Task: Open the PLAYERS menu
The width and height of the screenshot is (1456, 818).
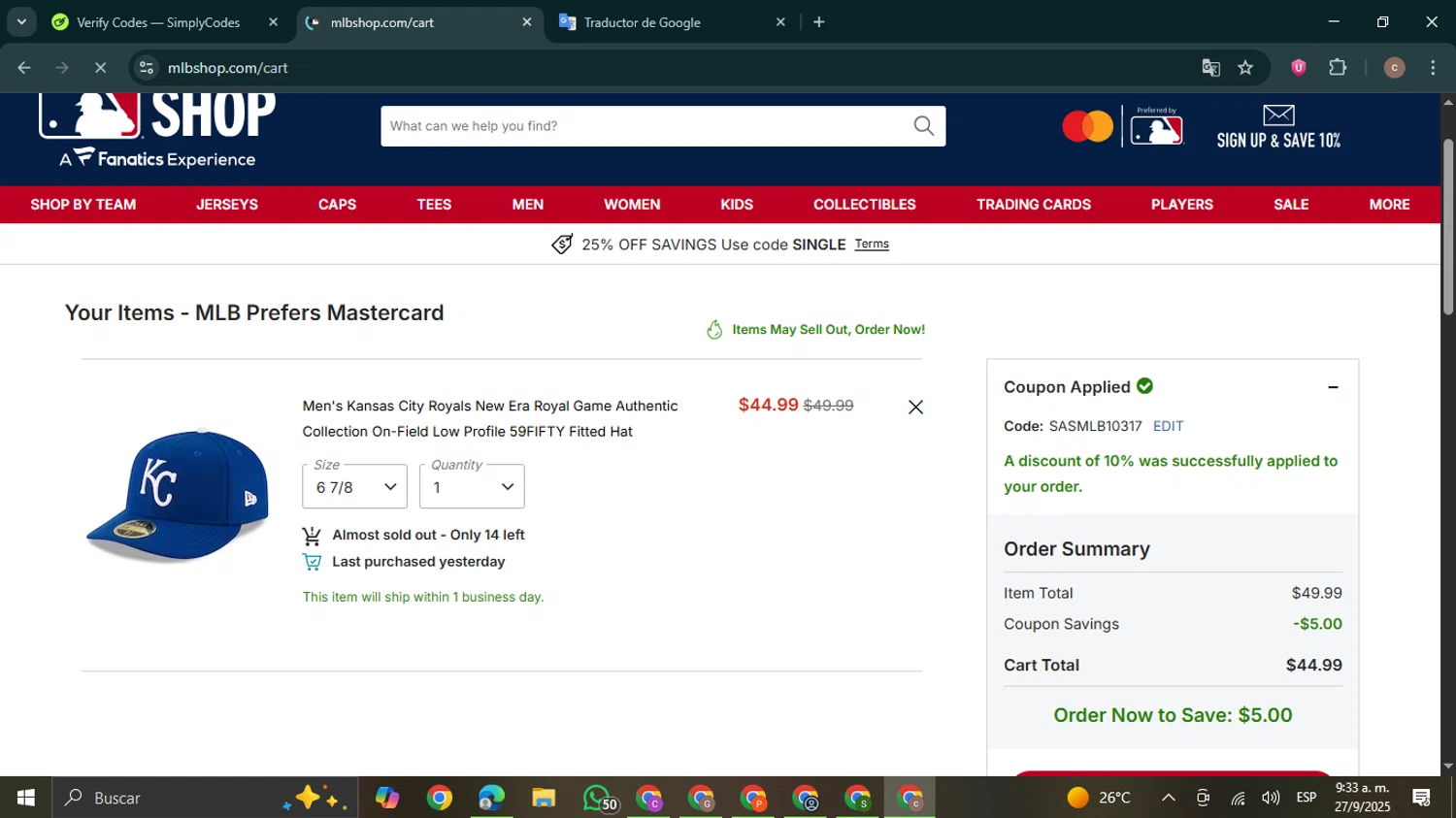Action: click(1181, 205)
